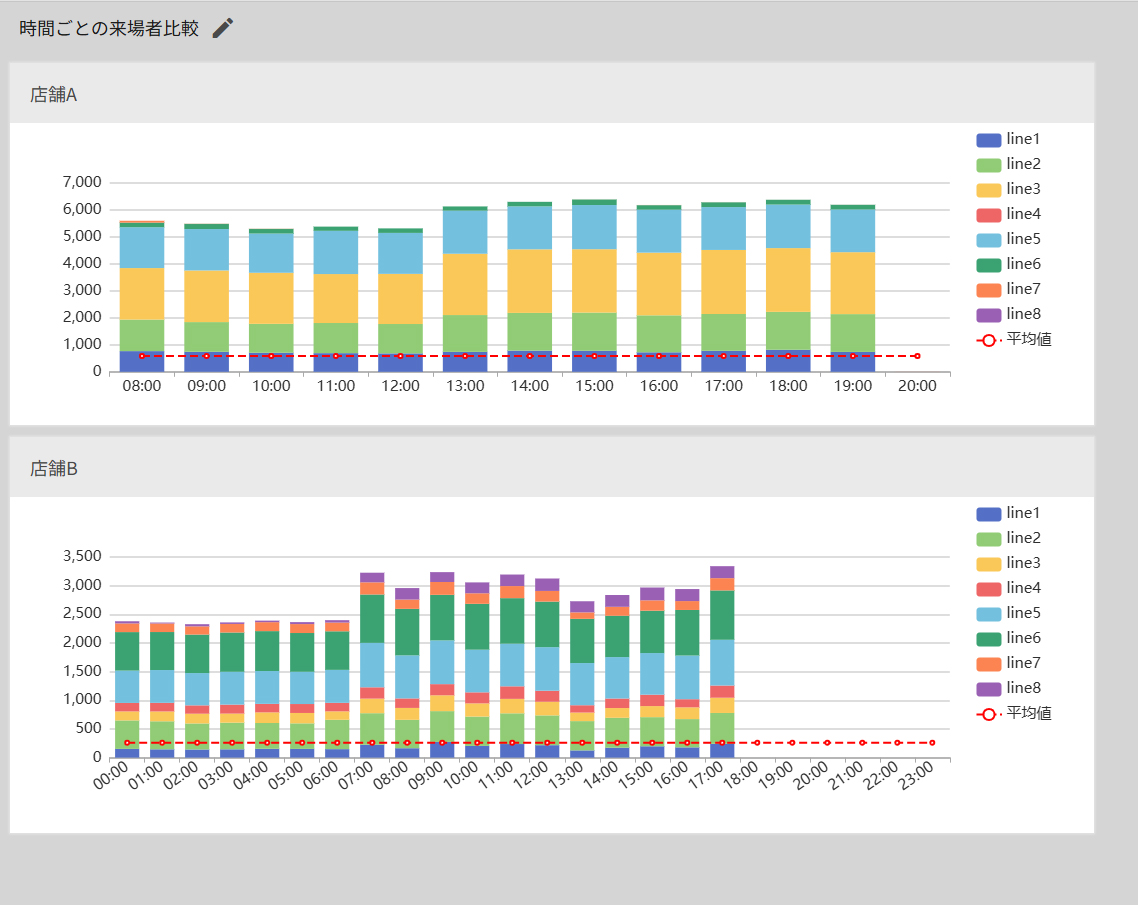The height and width of the screenshot is (905, 1138).
Task: Select the 店舗B panel header
Action: [552, 467]
